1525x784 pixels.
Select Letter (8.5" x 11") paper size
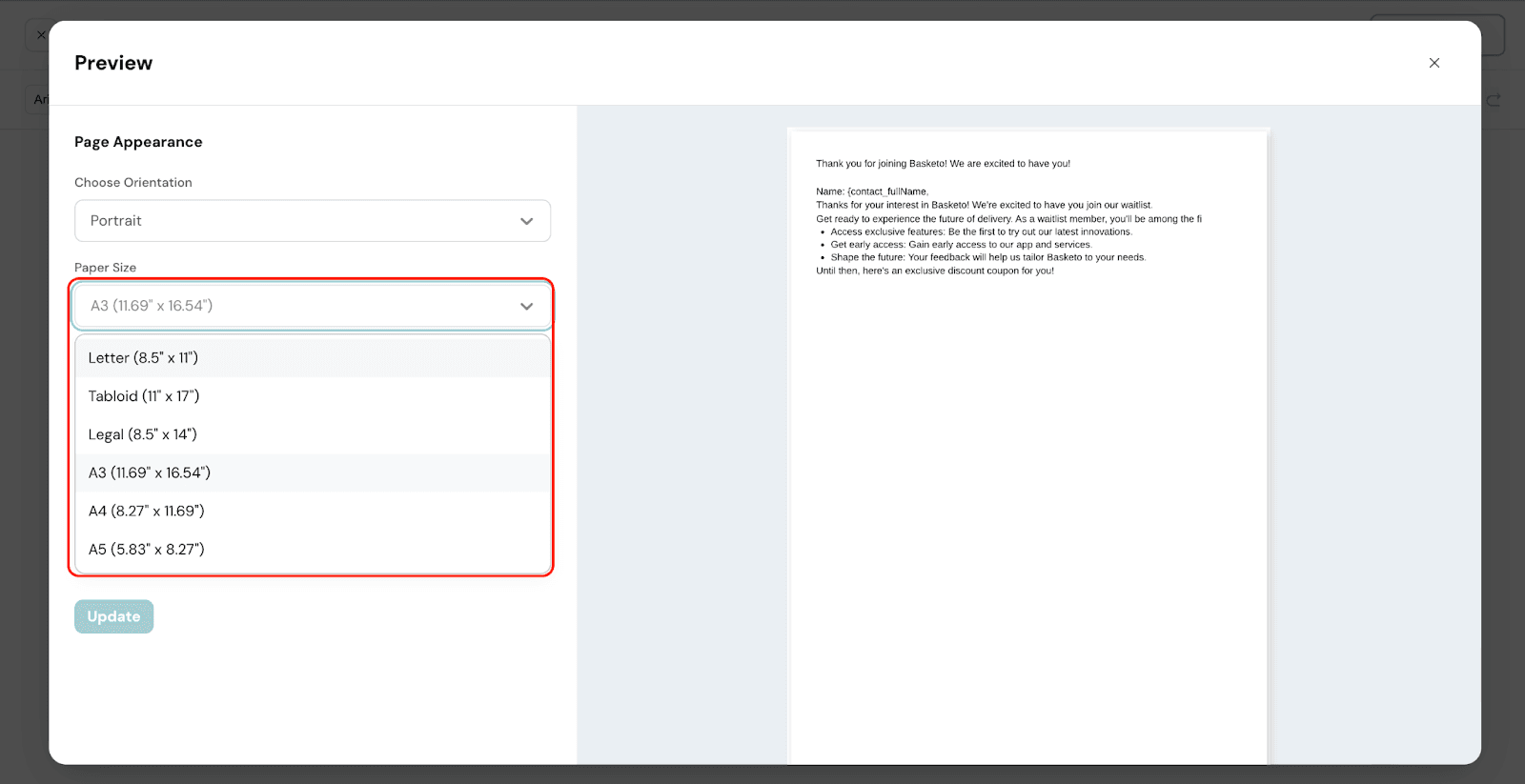tap(143, 358)
